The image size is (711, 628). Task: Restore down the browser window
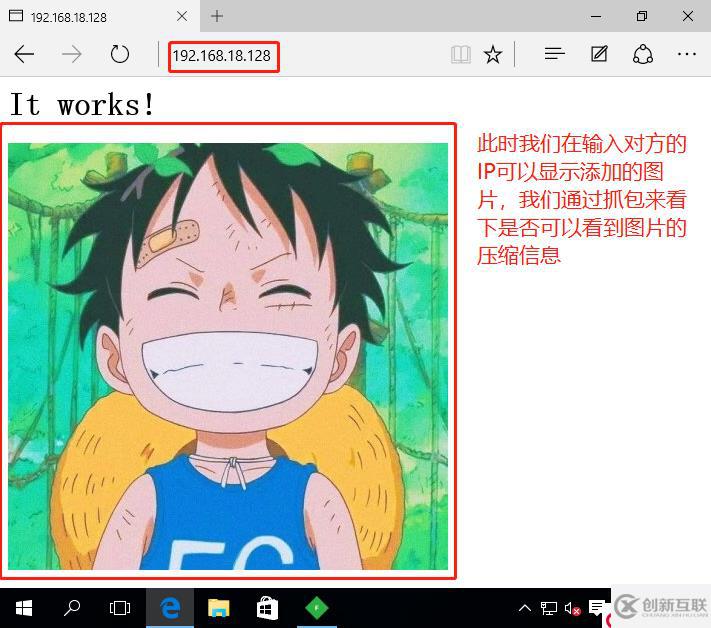pos(642,16)
